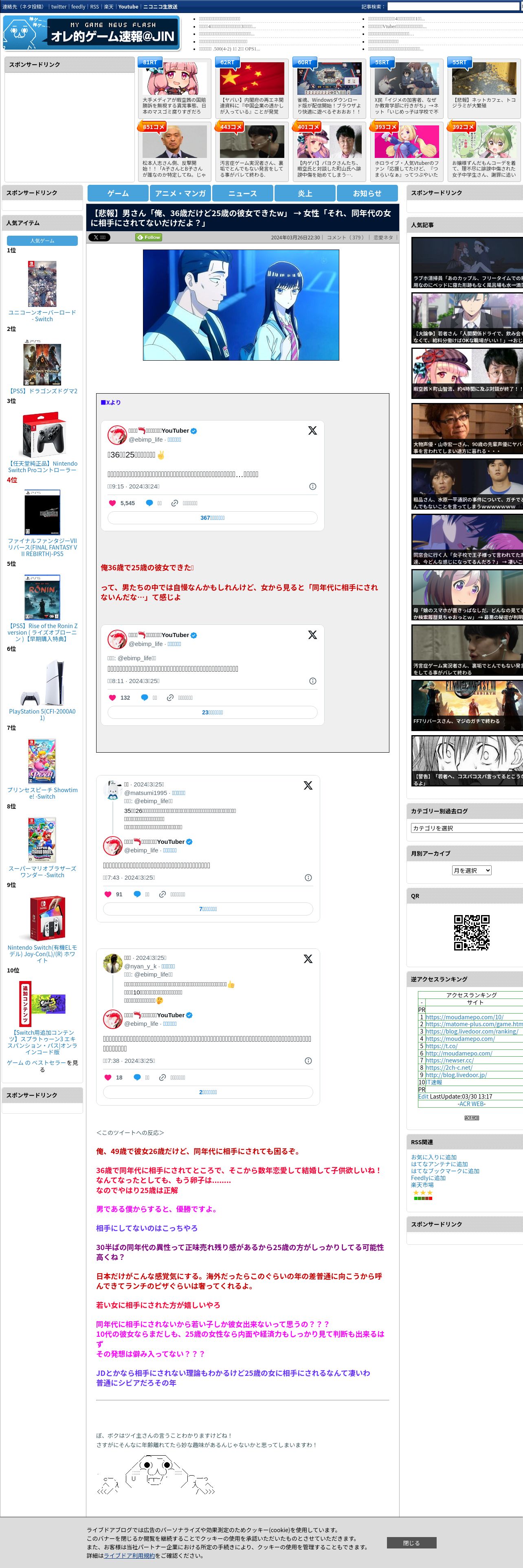
Task: Open the コメント(379) link
Action: [345, 237]
